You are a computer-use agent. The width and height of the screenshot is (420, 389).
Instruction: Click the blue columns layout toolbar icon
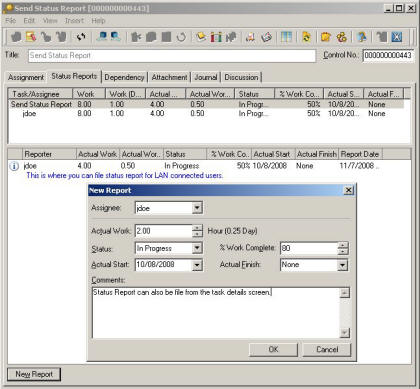(286, 37)
